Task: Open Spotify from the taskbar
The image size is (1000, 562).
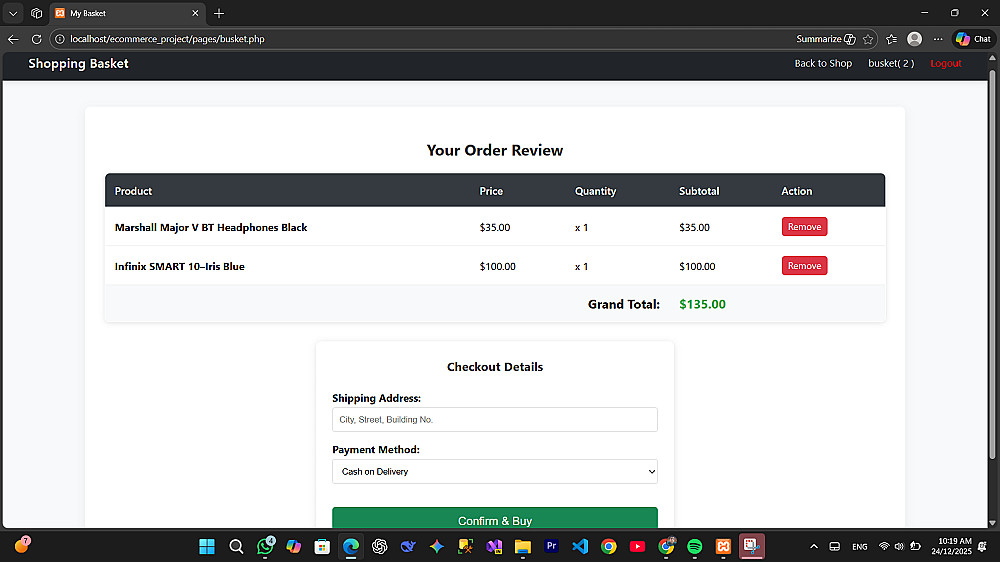Action: click(695, 546)
